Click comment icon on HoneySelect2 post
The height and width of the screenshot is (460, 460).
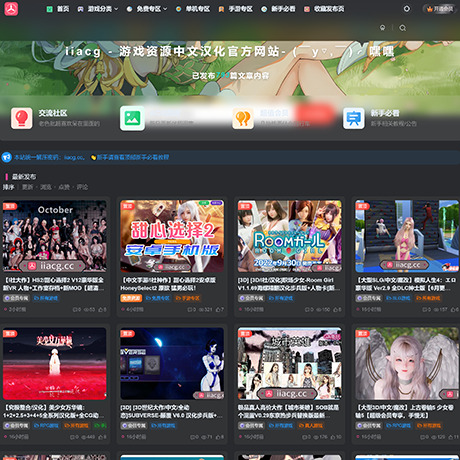point(191,310)
